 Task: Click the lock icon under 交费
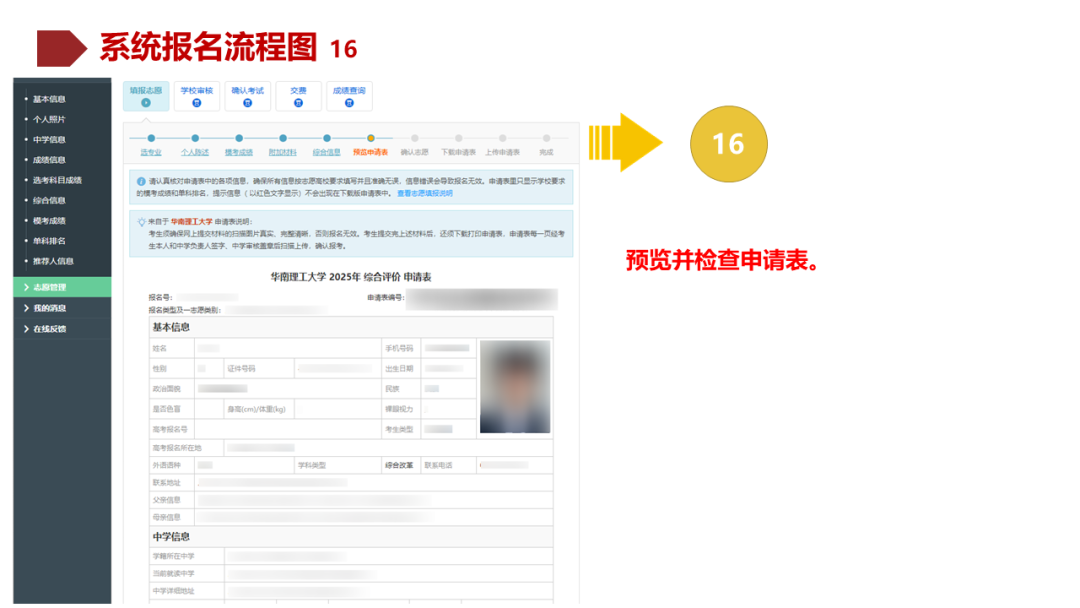click(x=298, y=103)
